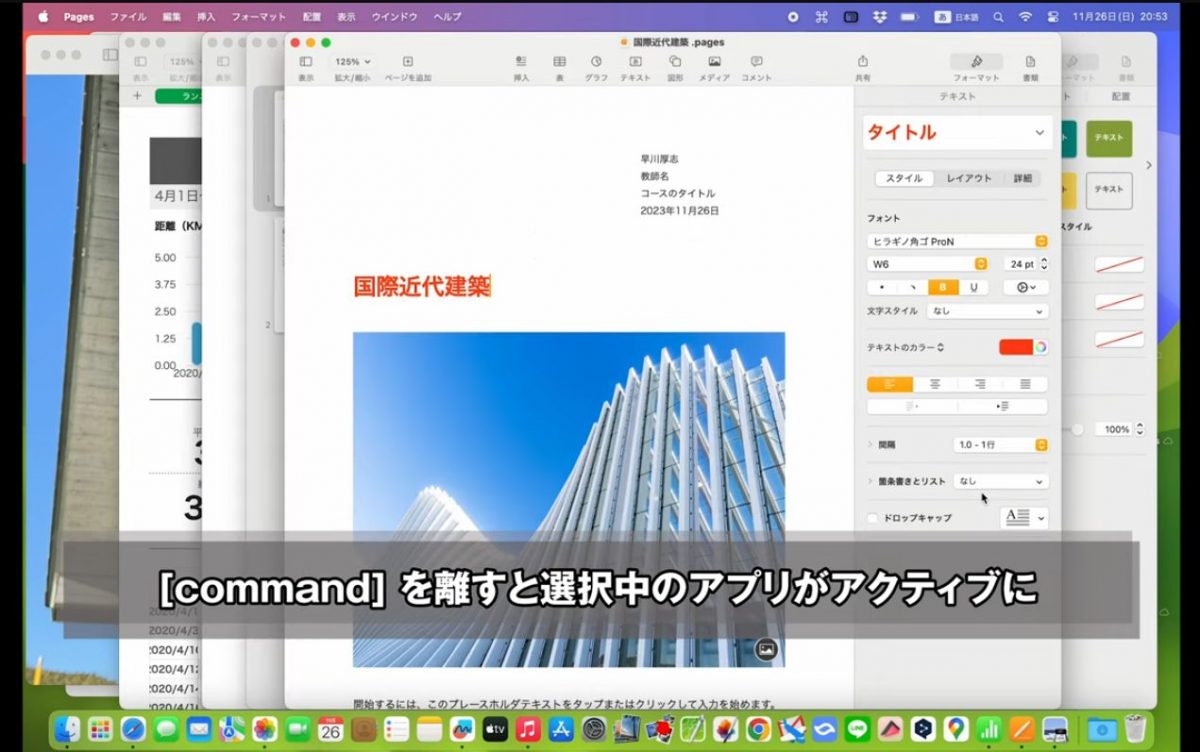The image size is (1200, 752).
Task: Open the color wheel next to text color
Action: (1041, 347)
